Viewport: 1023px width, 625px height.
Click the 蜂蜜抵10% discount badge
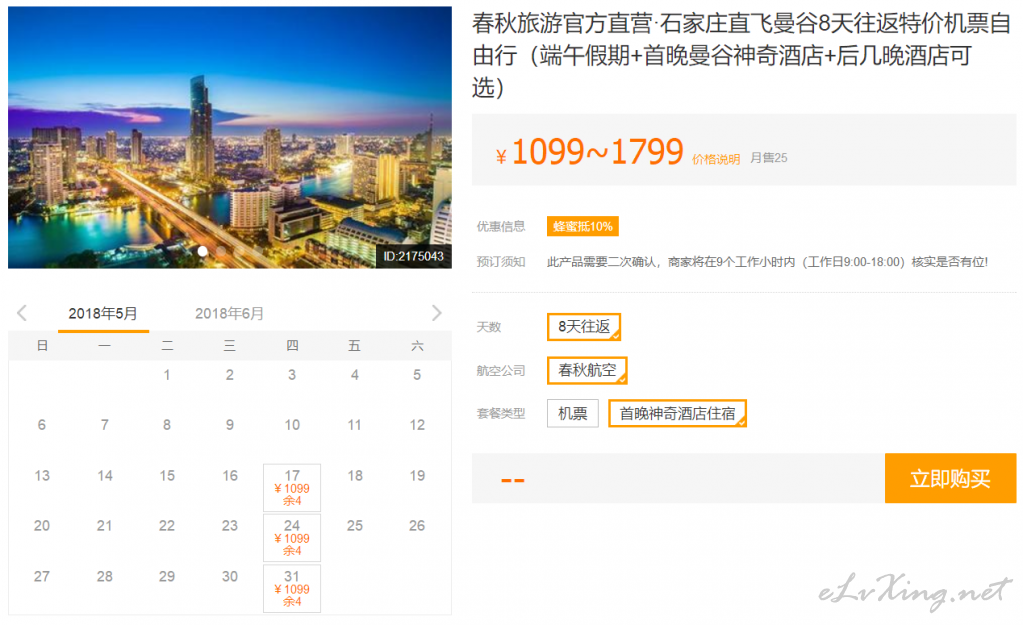click(583, 226)
